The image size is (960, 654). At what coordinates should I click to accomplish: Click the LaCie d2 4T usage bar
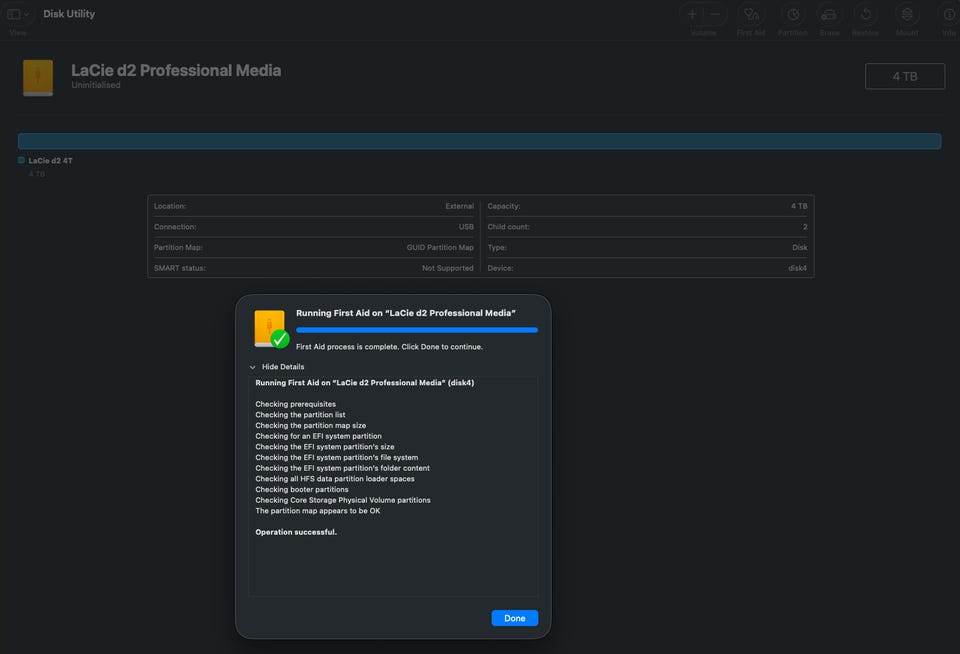pos(479,141)
